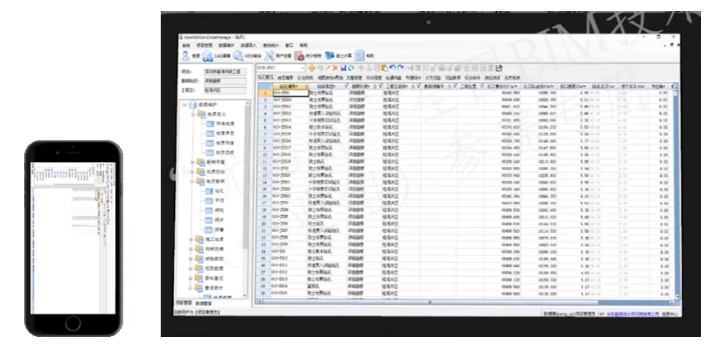Click the table's vertical scrollbar
The width and height of the screenshot is (724, 361).
(676, 192)
